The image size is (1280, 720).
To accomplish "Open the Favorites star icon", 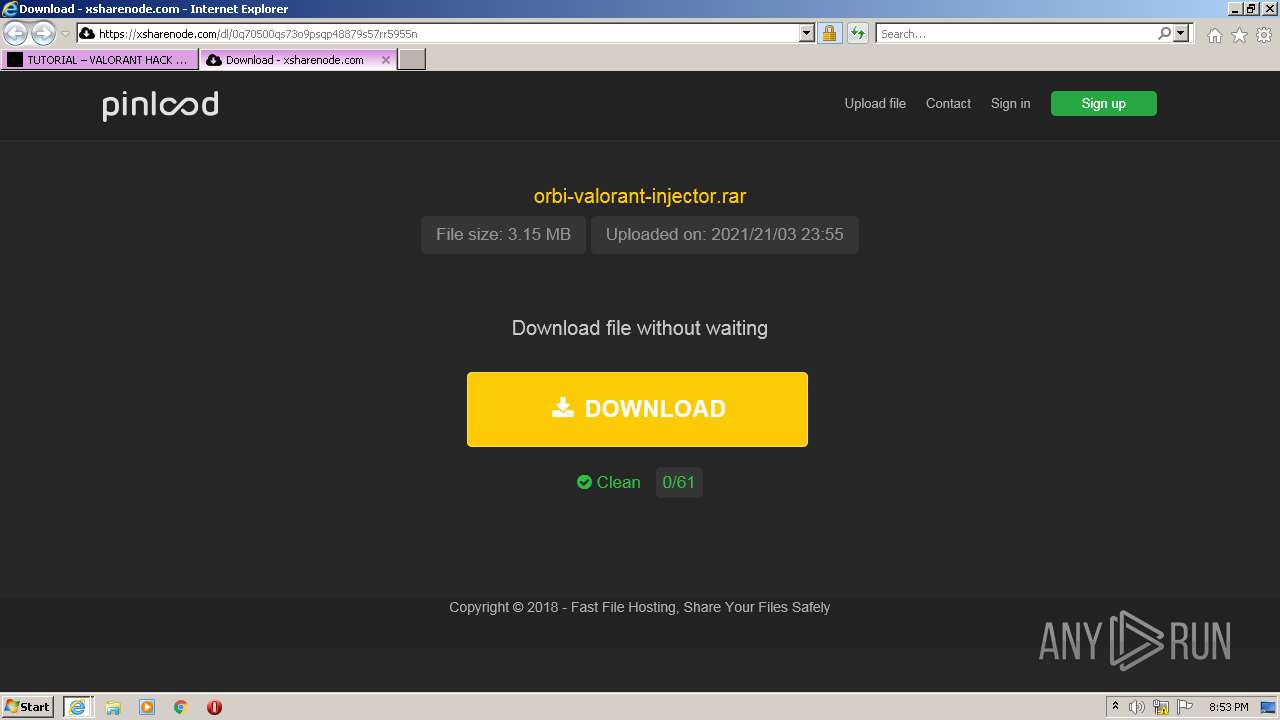I will click(1239, 35).
